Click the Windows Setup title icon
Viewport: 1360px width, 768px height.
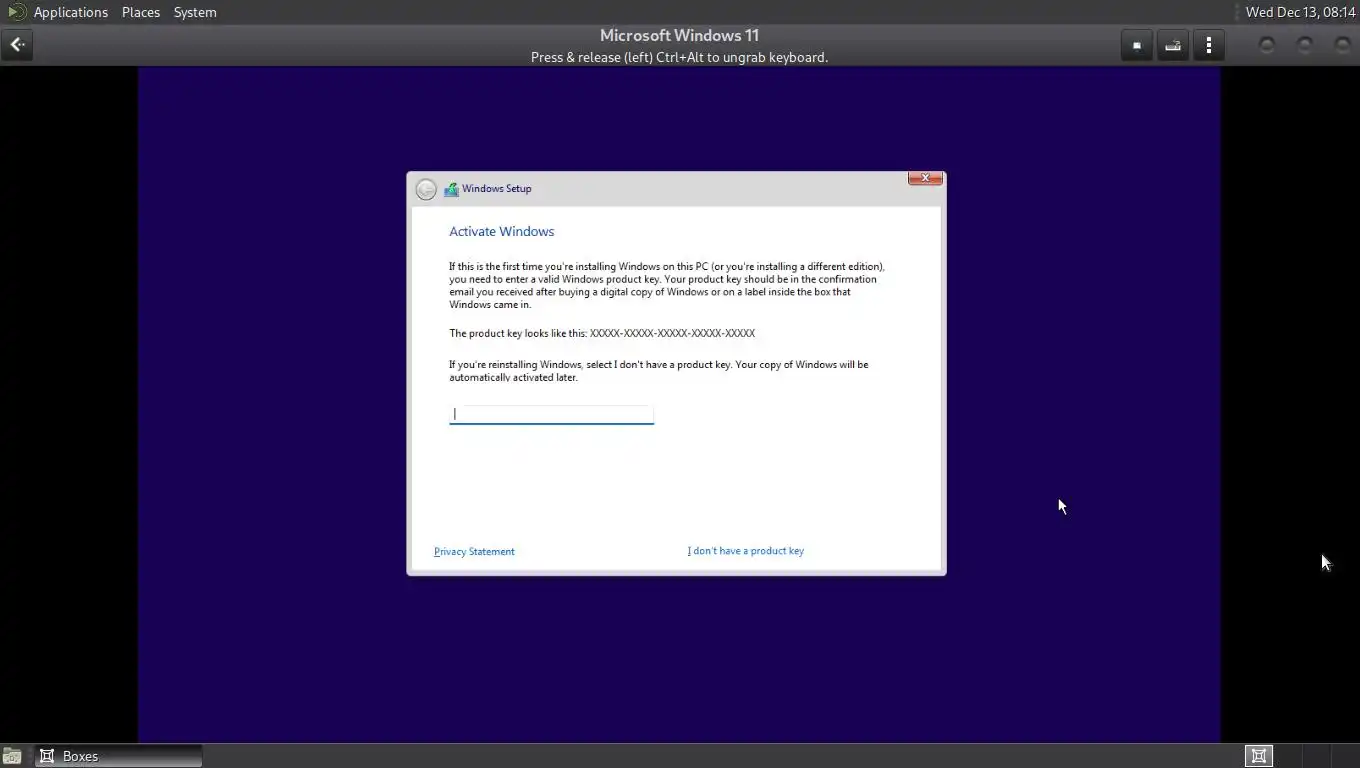tap(451, 189)
